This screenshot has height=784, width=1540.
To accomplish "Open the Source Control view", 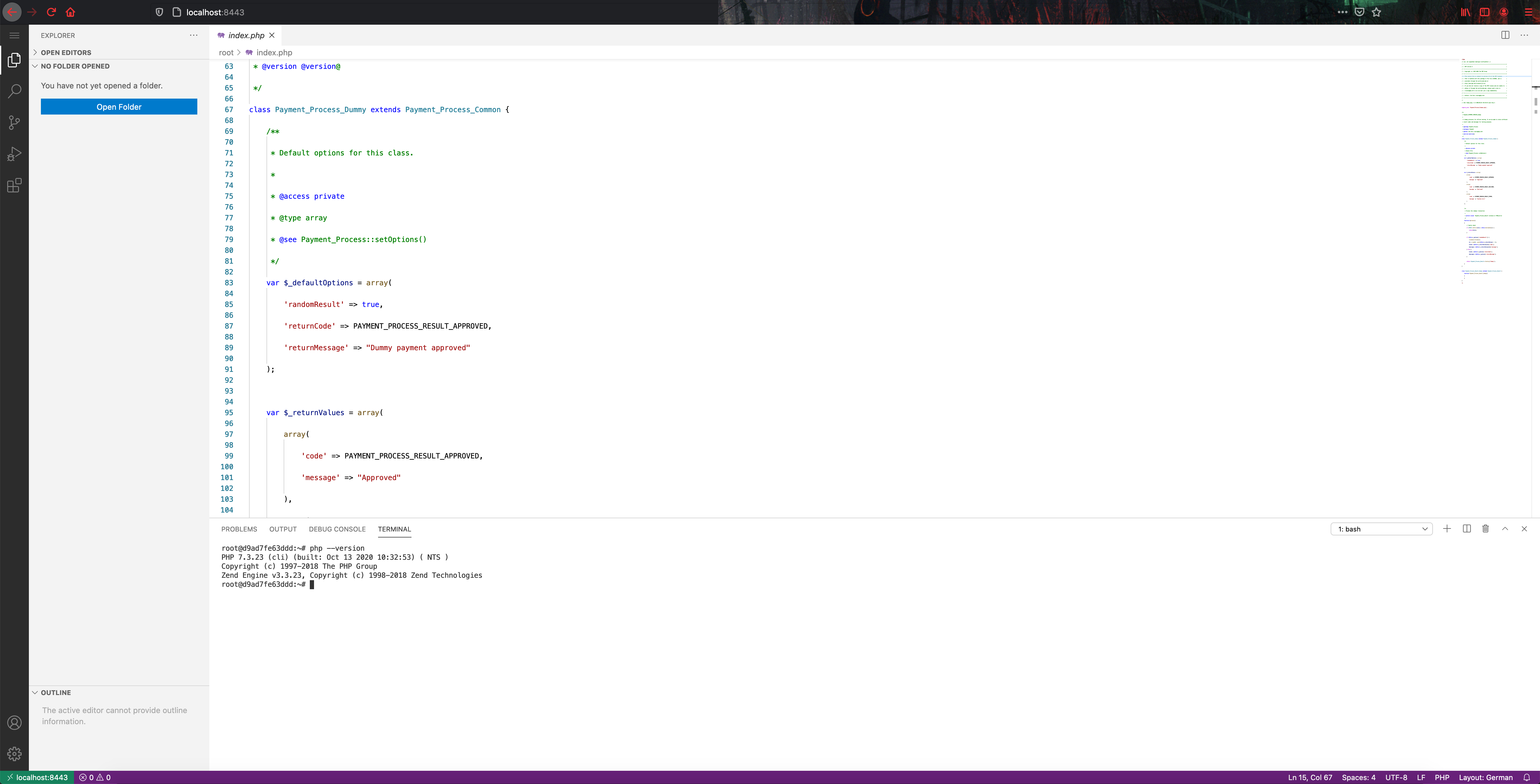I will pos(14,123).
